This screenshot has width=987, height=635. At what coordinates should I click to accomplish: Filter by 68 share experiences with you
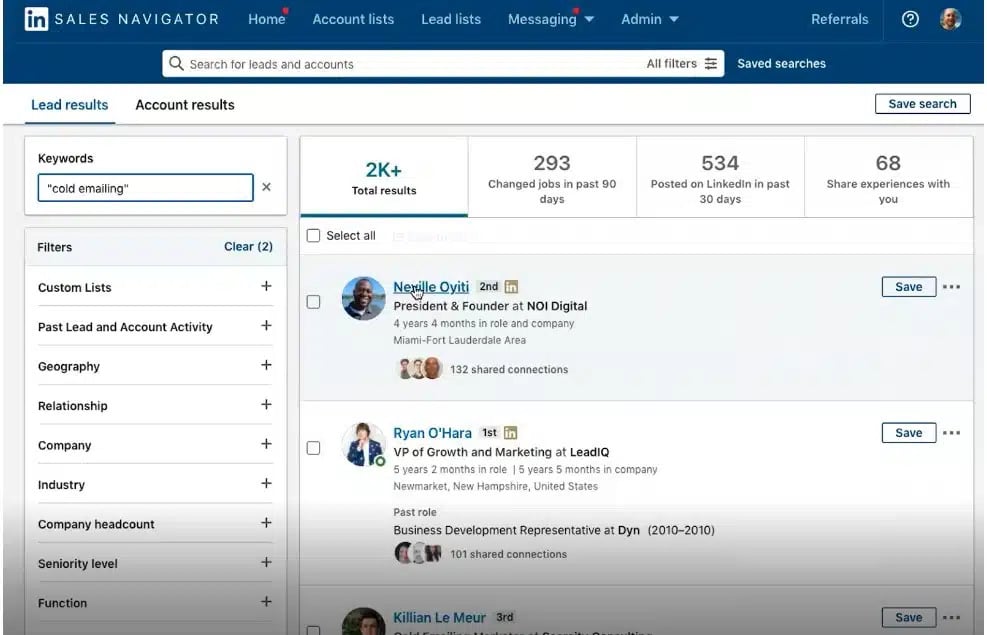(888, 177)
